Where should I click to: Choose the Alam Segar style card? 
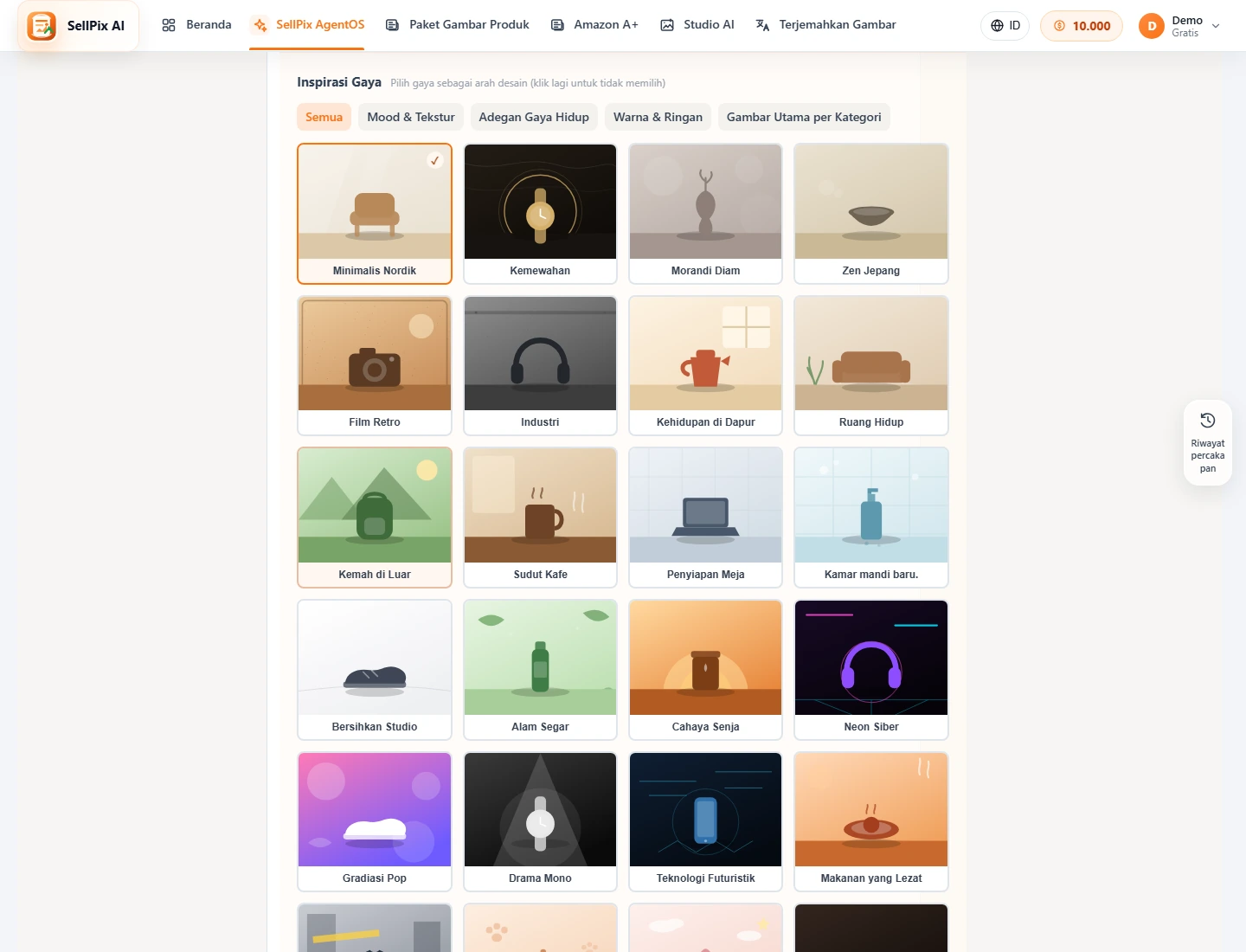click(x=540, y=670)
